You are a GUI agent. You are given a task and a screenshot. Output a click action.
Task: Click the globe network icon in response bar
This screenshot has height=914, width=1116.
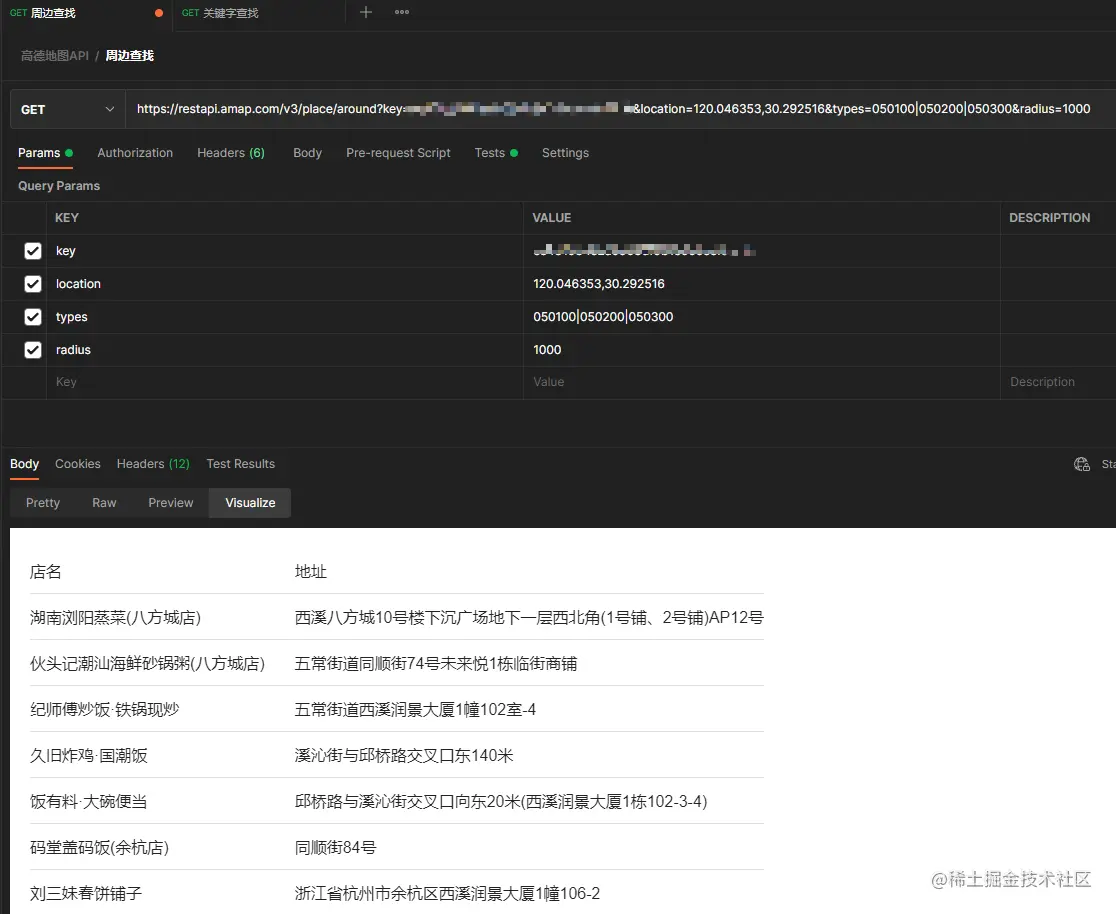click(1082, 464)
